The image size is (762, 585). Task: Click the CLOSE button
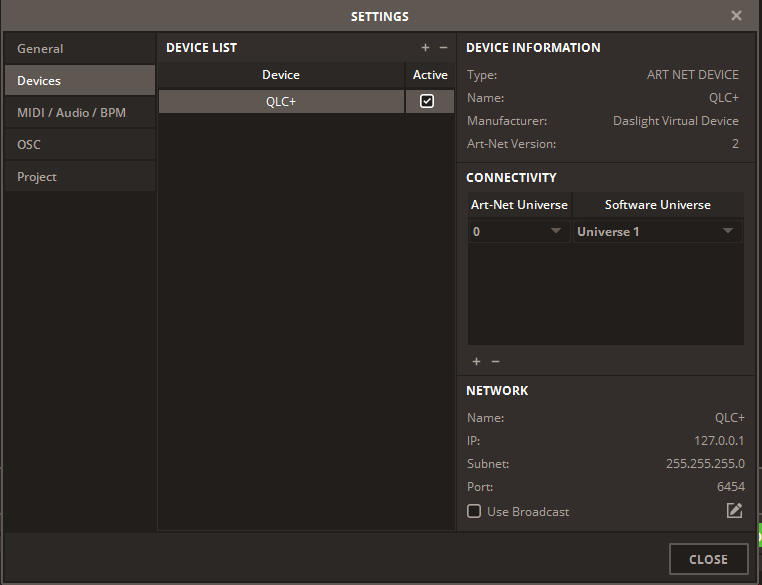click(x=709, y=559)
